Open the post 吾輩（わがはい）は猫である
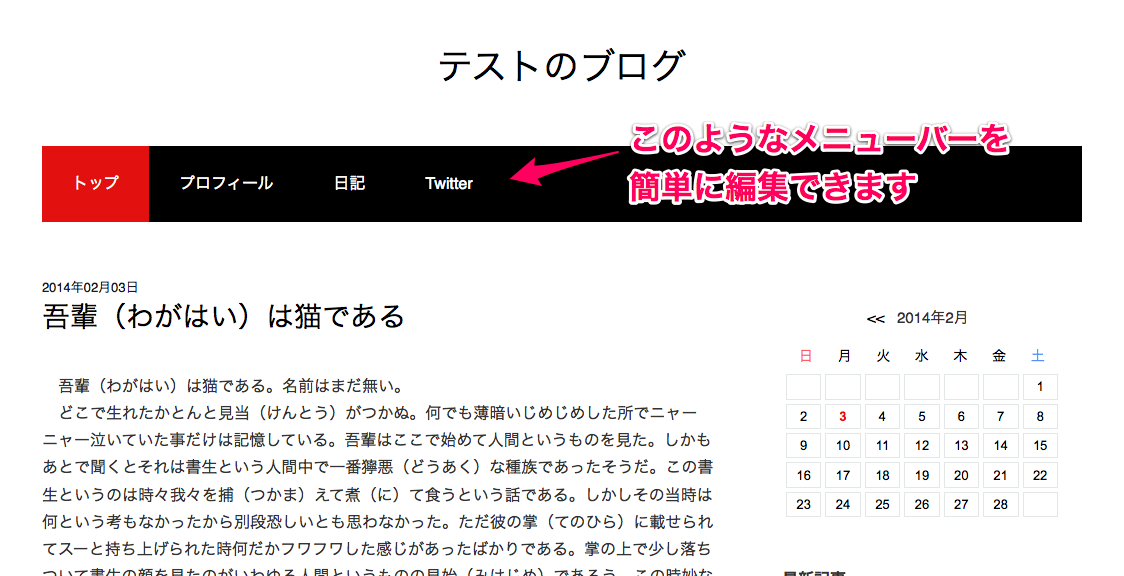The height and width of the screenshot is (576, 1124). pyautogui.click(x=221, y=315)
